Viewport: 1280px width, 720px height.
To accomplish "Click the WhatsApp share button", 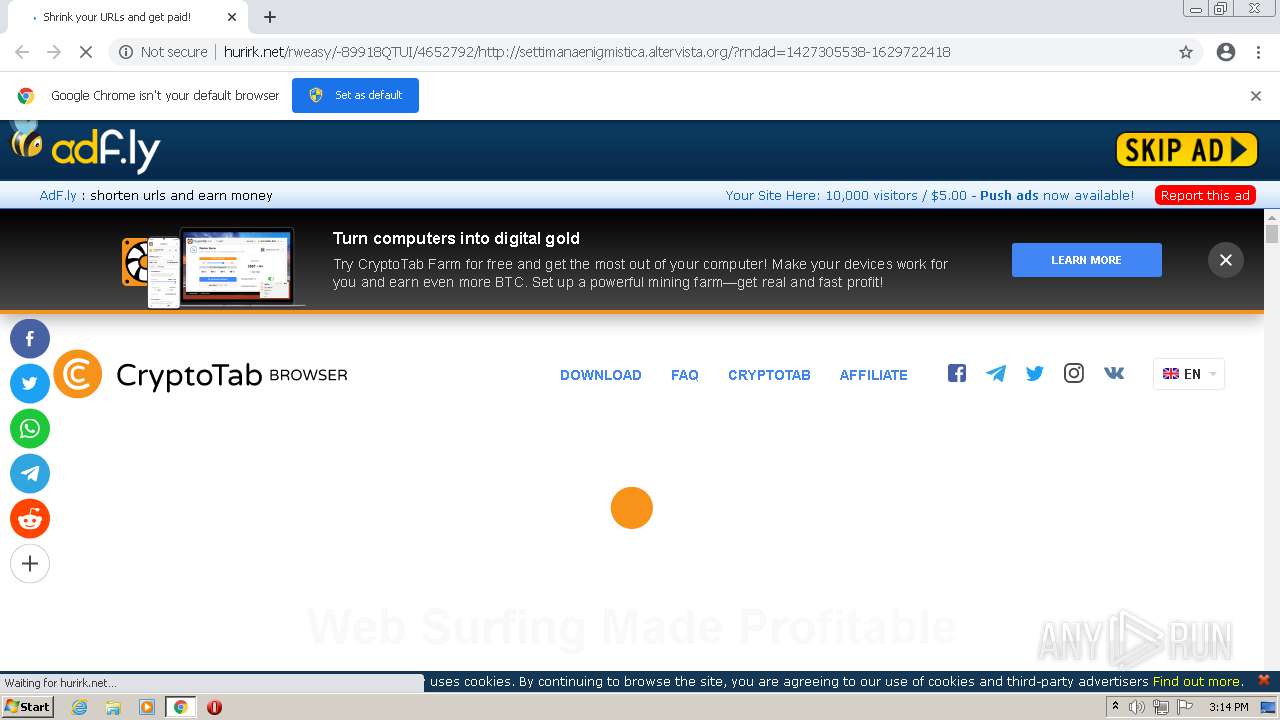I will 30,428.
